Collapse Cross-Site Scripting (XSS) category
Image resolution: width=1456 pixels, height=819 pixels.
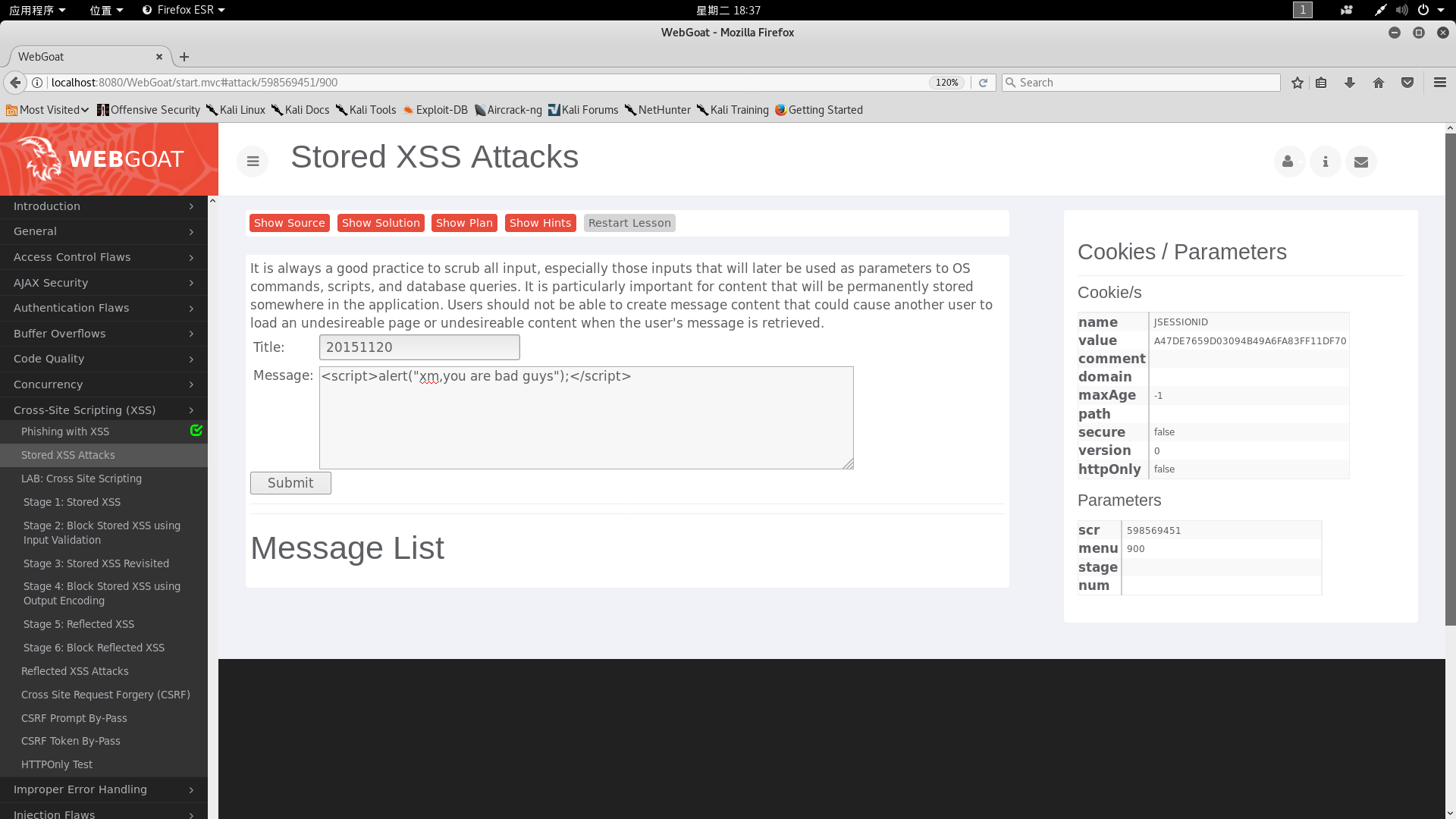(x=104, y=409)
